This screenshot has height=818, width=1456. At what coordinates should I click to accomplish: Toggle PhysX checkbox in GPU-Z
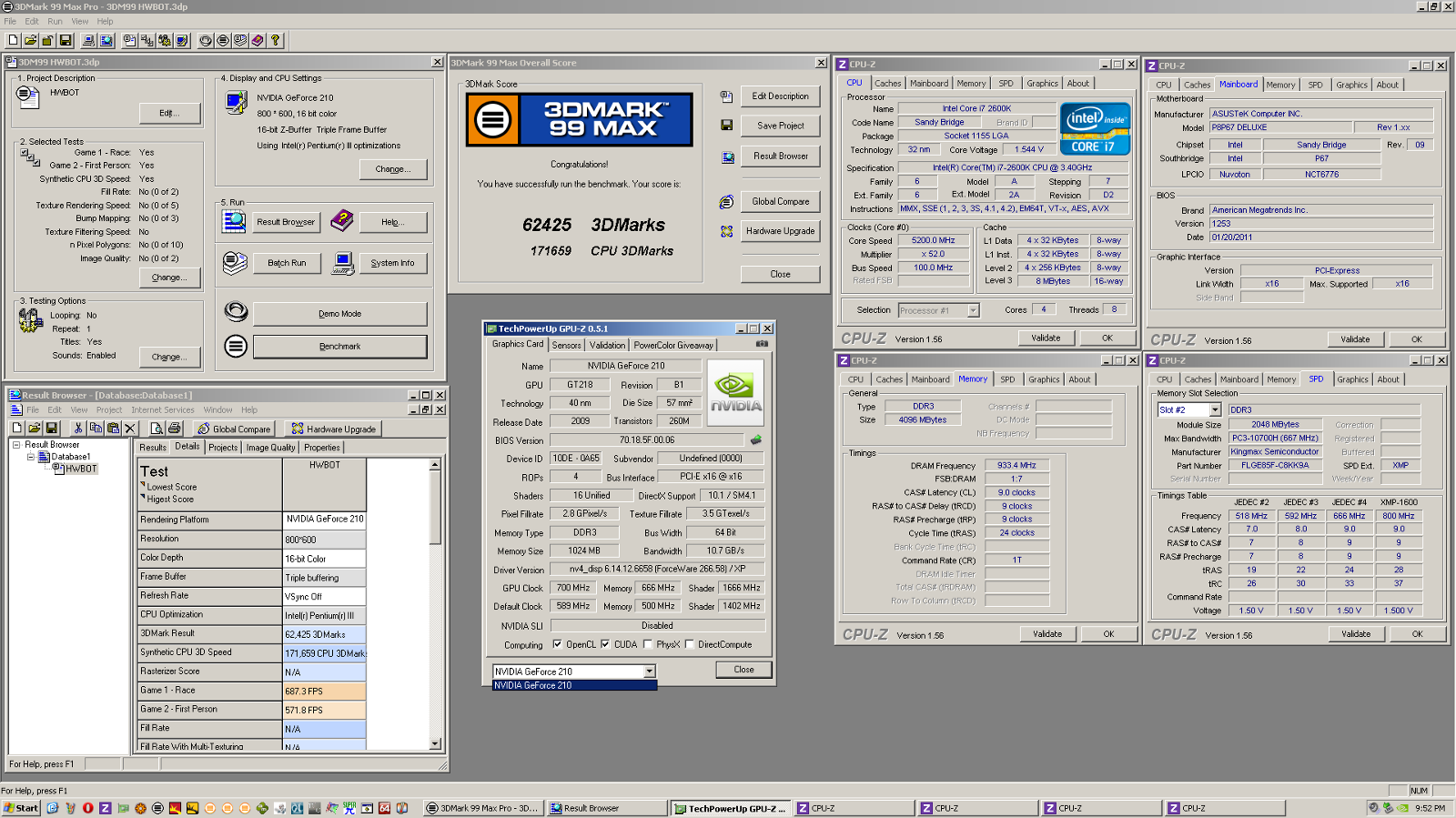click(x=647, y=644)
